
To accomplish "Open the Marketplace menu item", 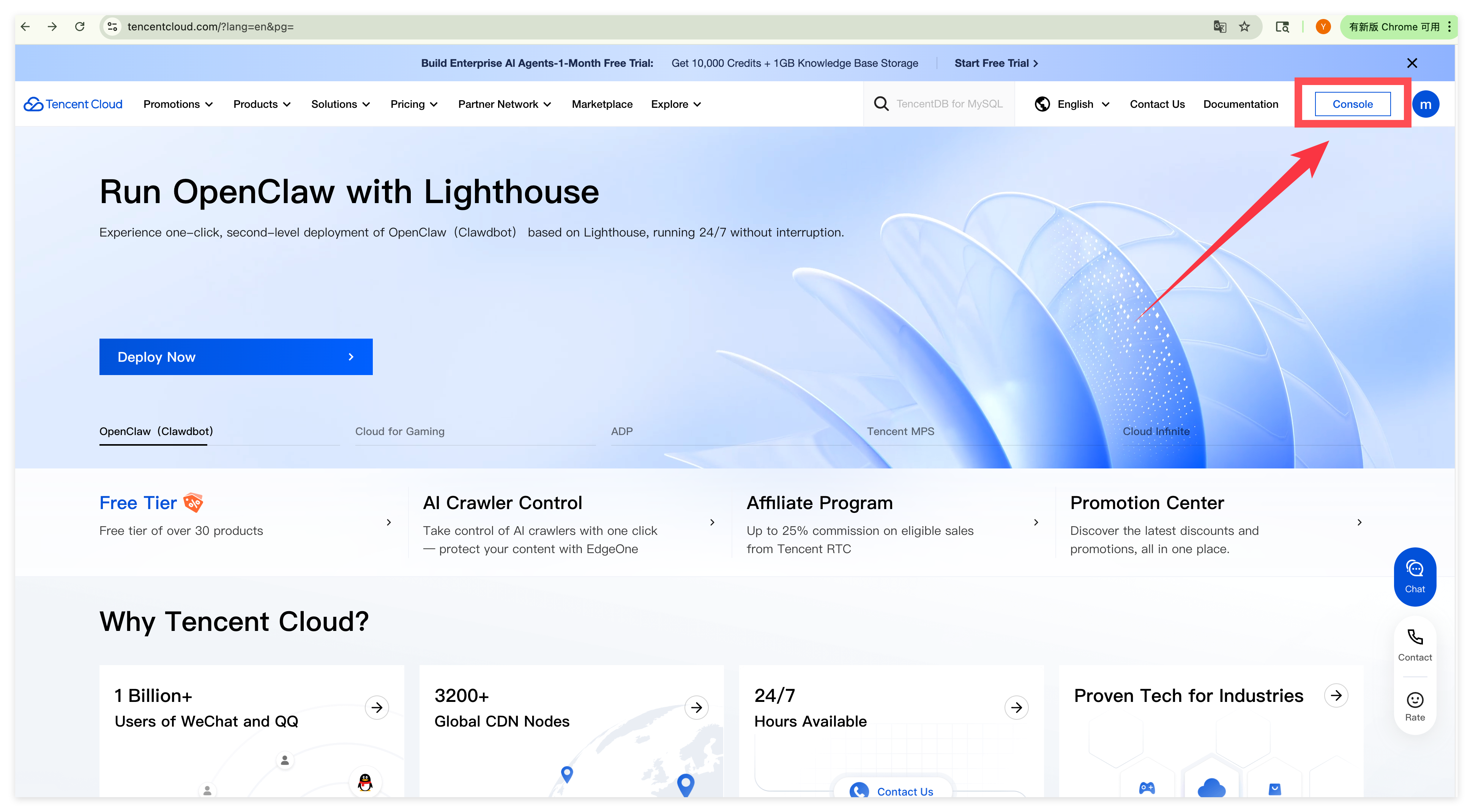I will (602, 104).
